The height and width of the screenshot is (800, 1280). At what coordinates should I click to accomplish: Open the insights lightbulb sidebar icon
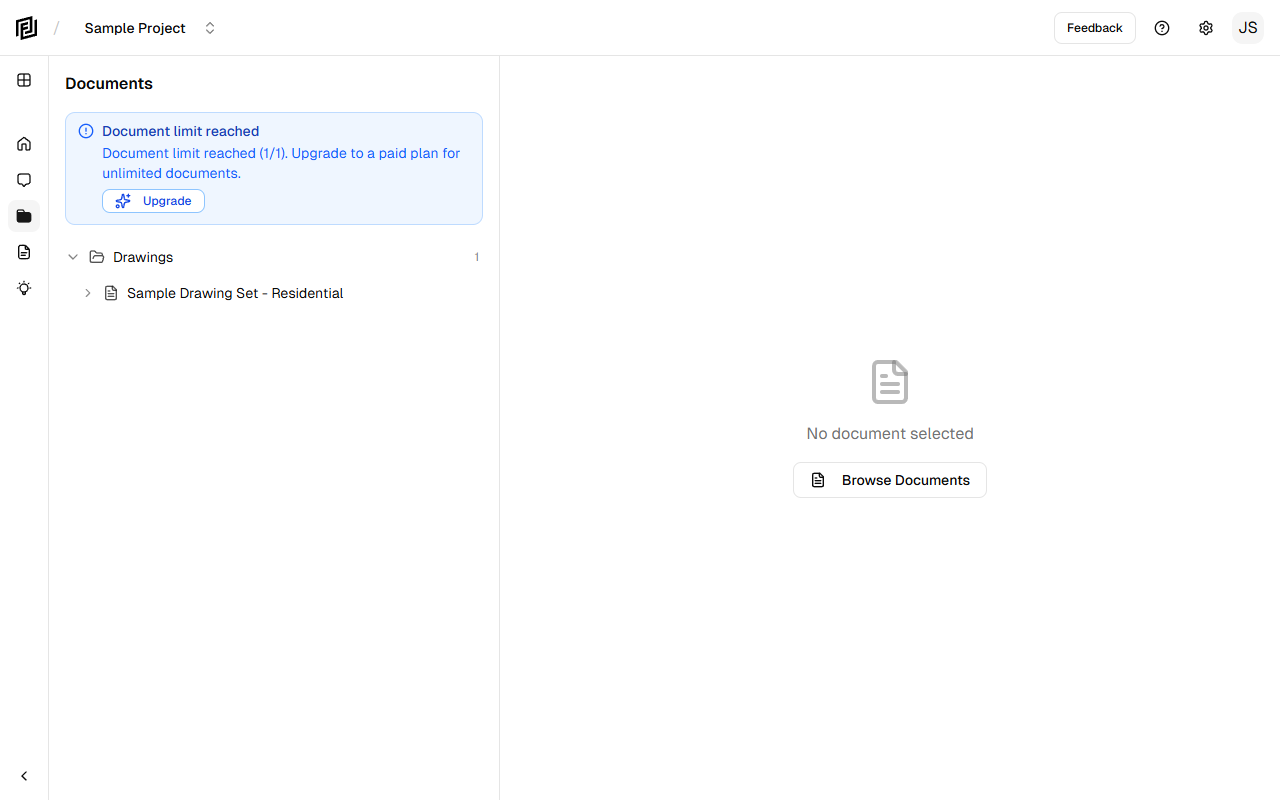pyautogui.click(x=24, y=288)
